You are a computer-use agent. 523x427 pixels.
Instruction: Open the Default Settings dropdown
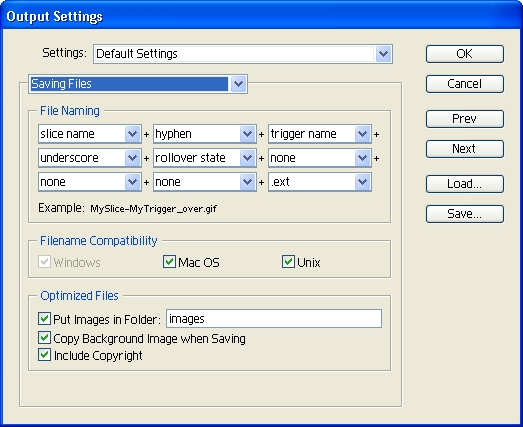tap(243, 54)
